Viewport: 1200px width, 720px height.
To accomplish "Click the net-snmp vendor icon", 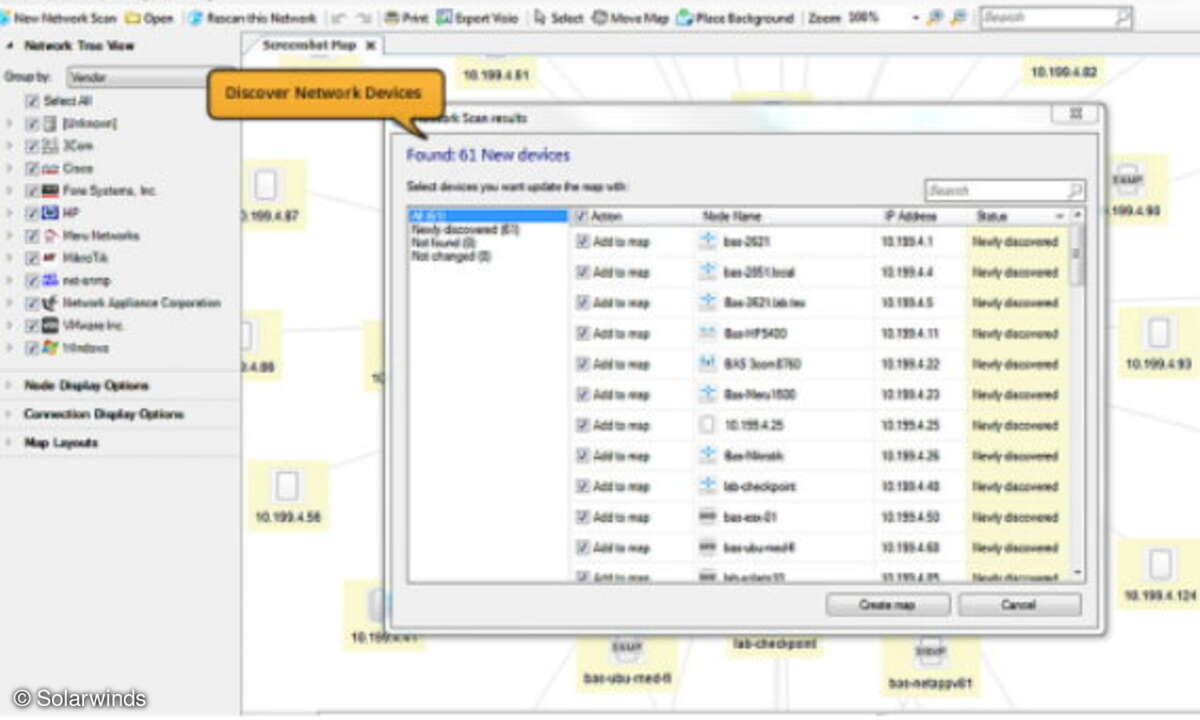I will click(x=50, y=281).
